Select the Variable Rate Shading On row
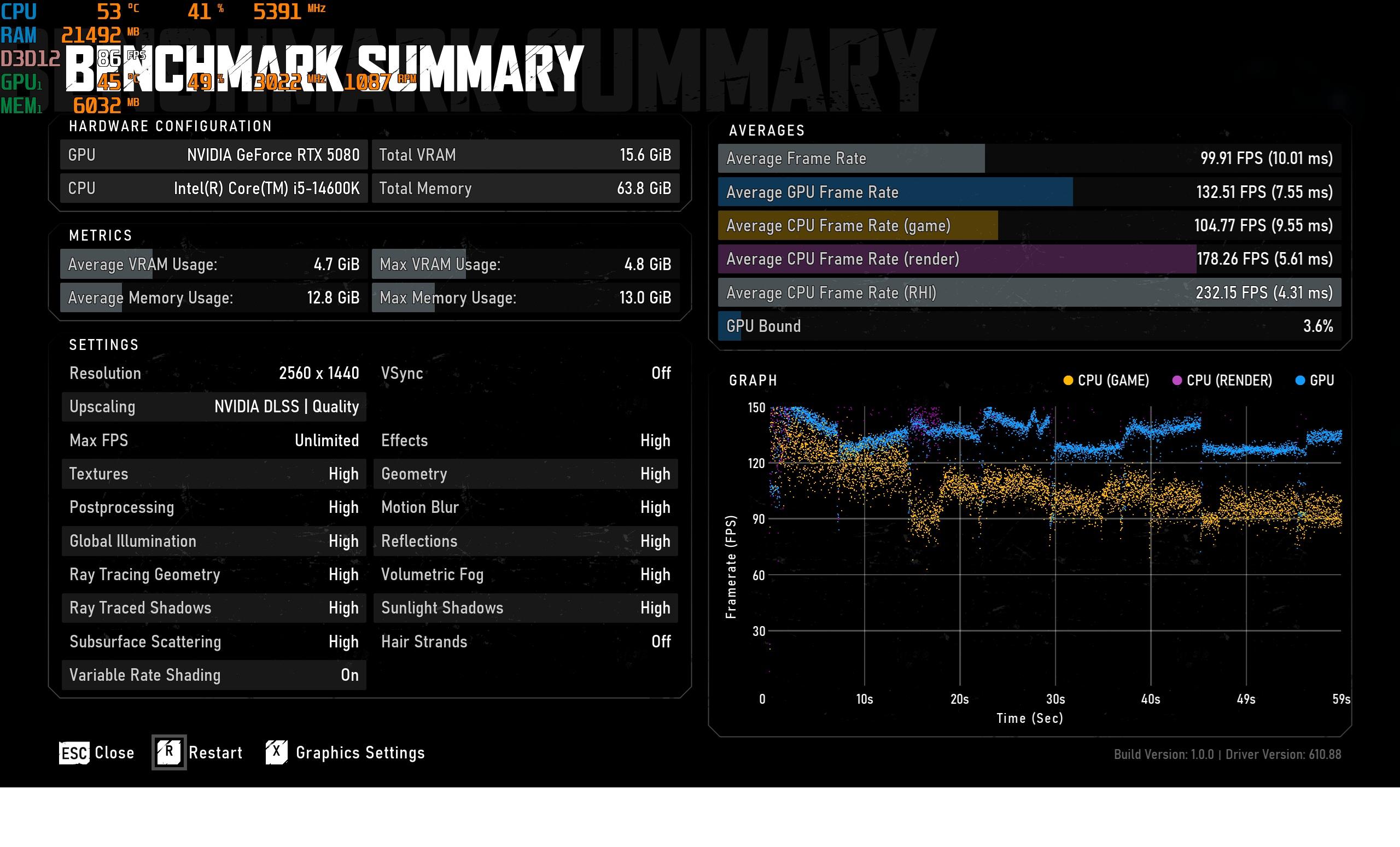Viewport: 1400px width, 847px height. [214, 675]
